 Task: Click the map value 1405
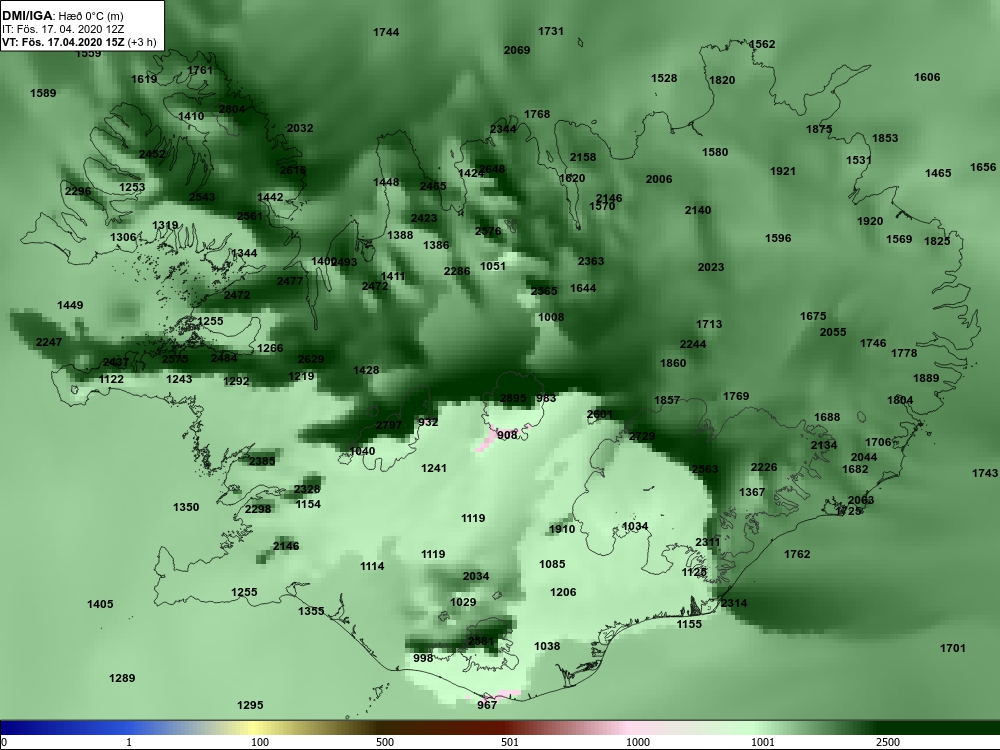pyautogui.click(x=100, y=604)
